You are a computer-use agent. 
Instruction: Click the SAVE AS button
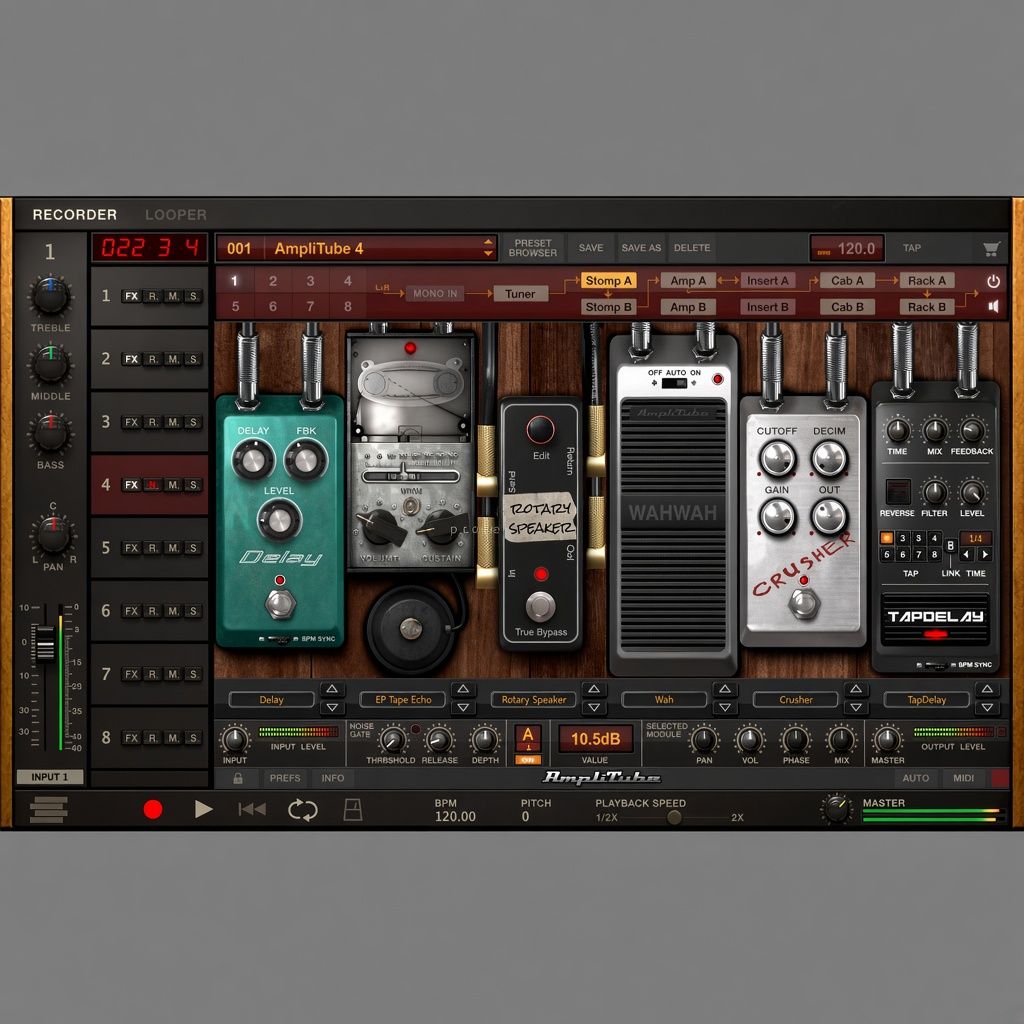pyautogui.click(x=641, y=248)
